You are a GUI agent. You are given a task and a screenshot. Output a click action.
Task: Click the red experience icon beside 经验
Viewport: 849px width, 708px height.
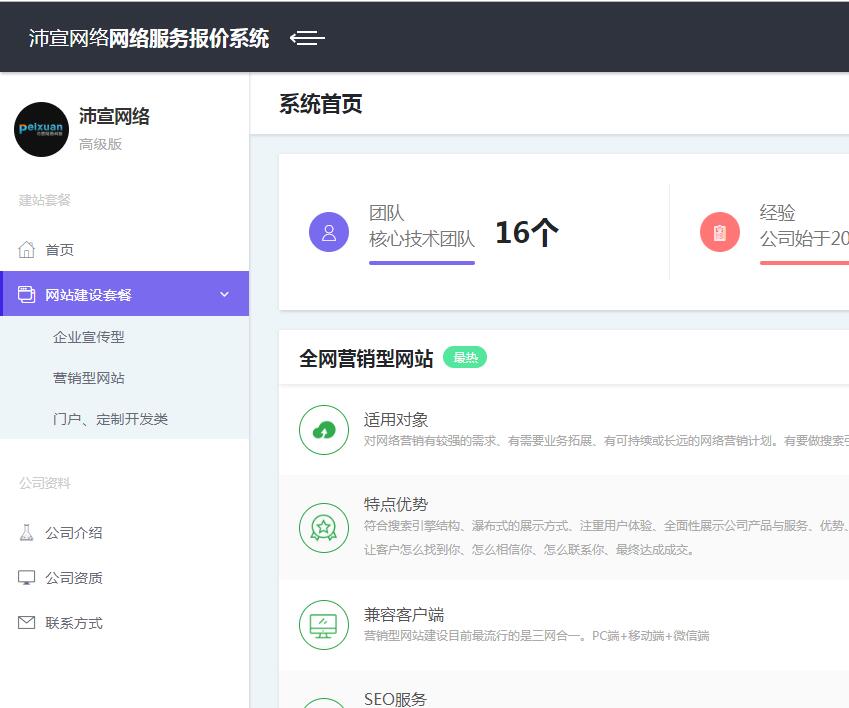point(720,231)
